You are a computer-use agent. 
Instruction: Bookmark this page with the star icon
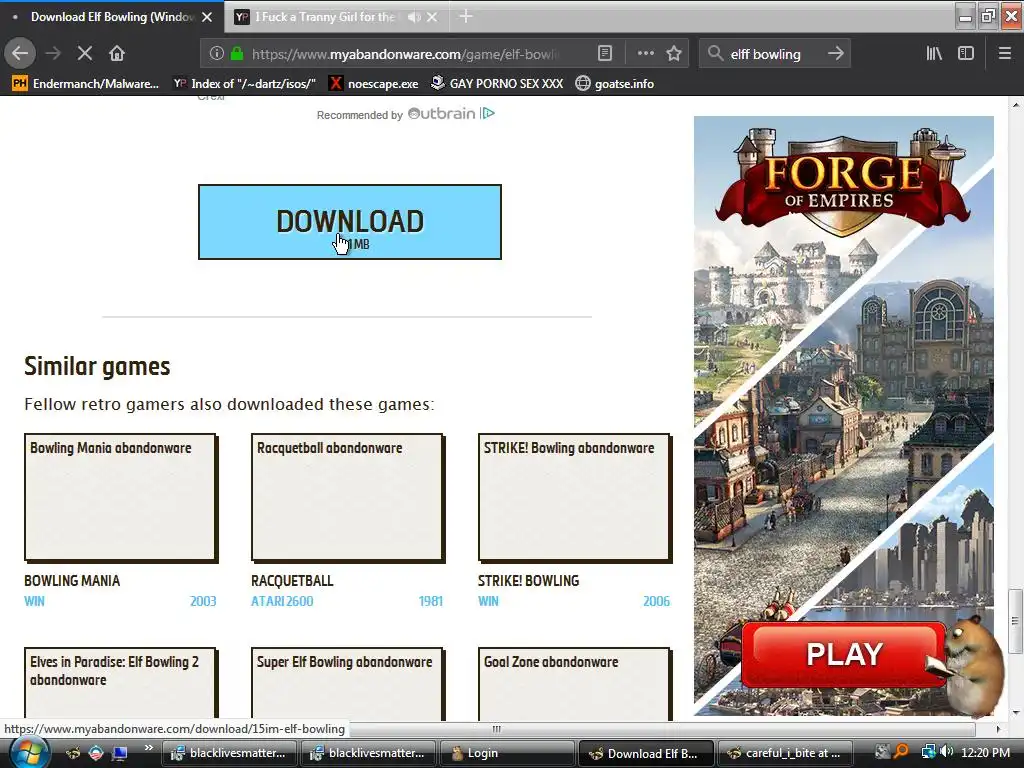[674, 54]
